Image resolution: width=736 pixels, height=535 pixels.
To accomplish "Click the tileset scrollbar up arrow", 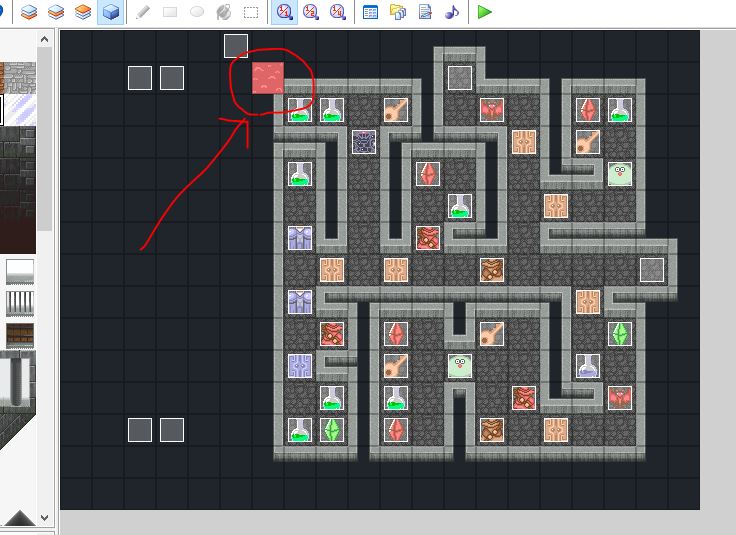I will pos(45,39).
